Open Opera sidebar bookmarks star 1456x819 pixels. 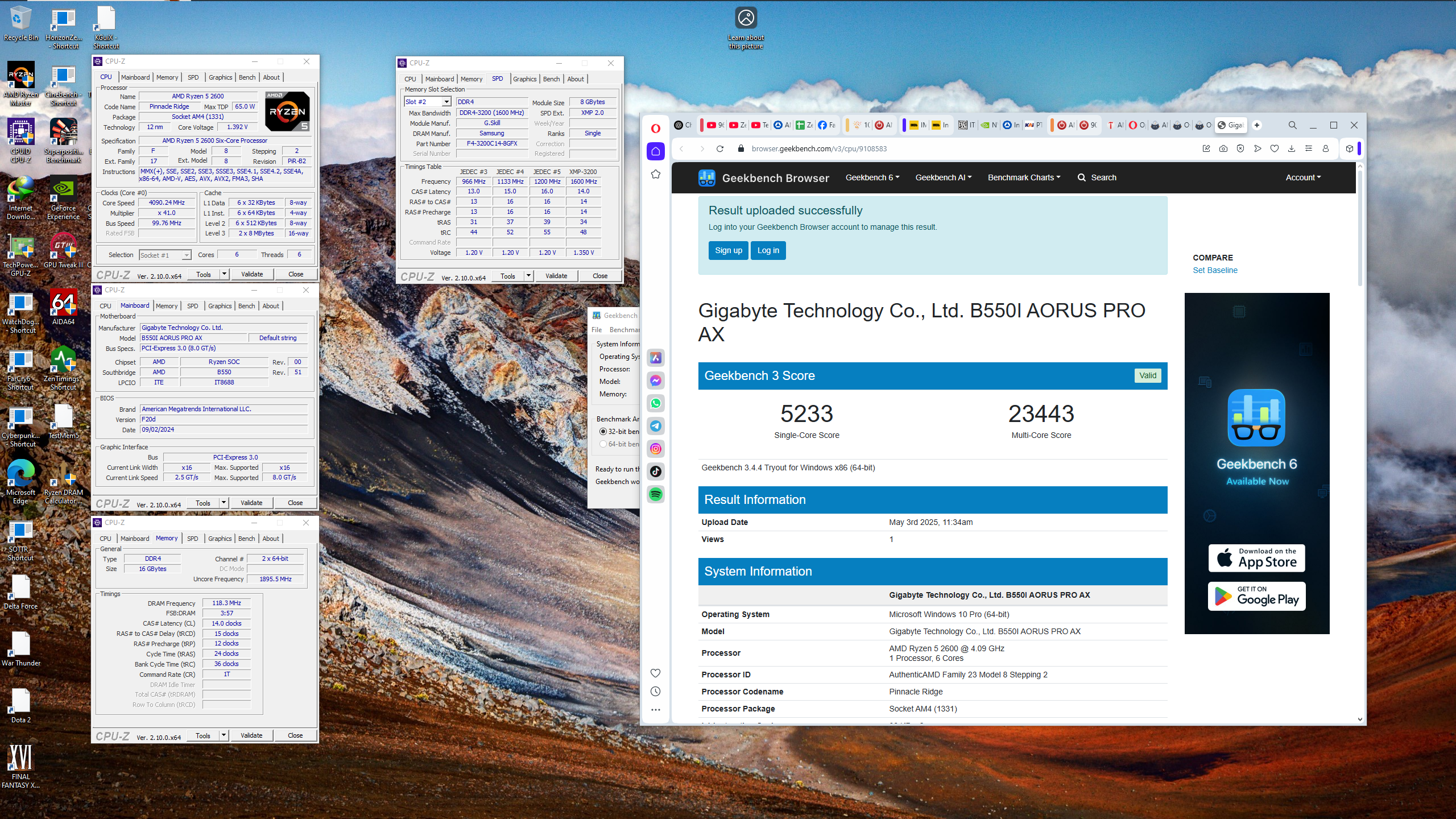coord(656,174)
